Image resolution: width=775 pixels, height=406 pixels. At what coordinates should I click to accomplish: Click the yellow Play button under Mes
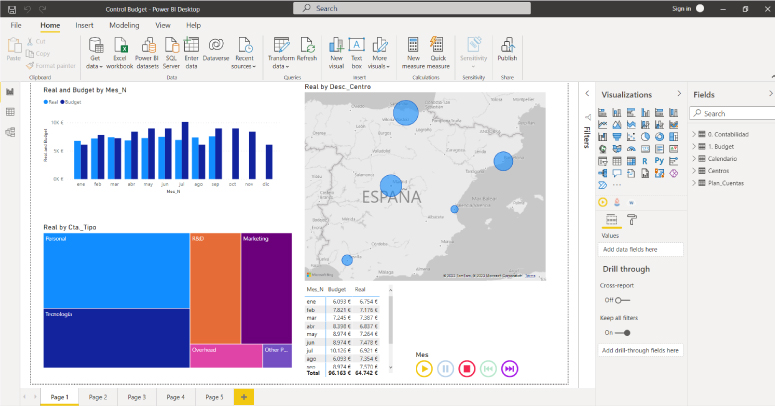point(424,369)
